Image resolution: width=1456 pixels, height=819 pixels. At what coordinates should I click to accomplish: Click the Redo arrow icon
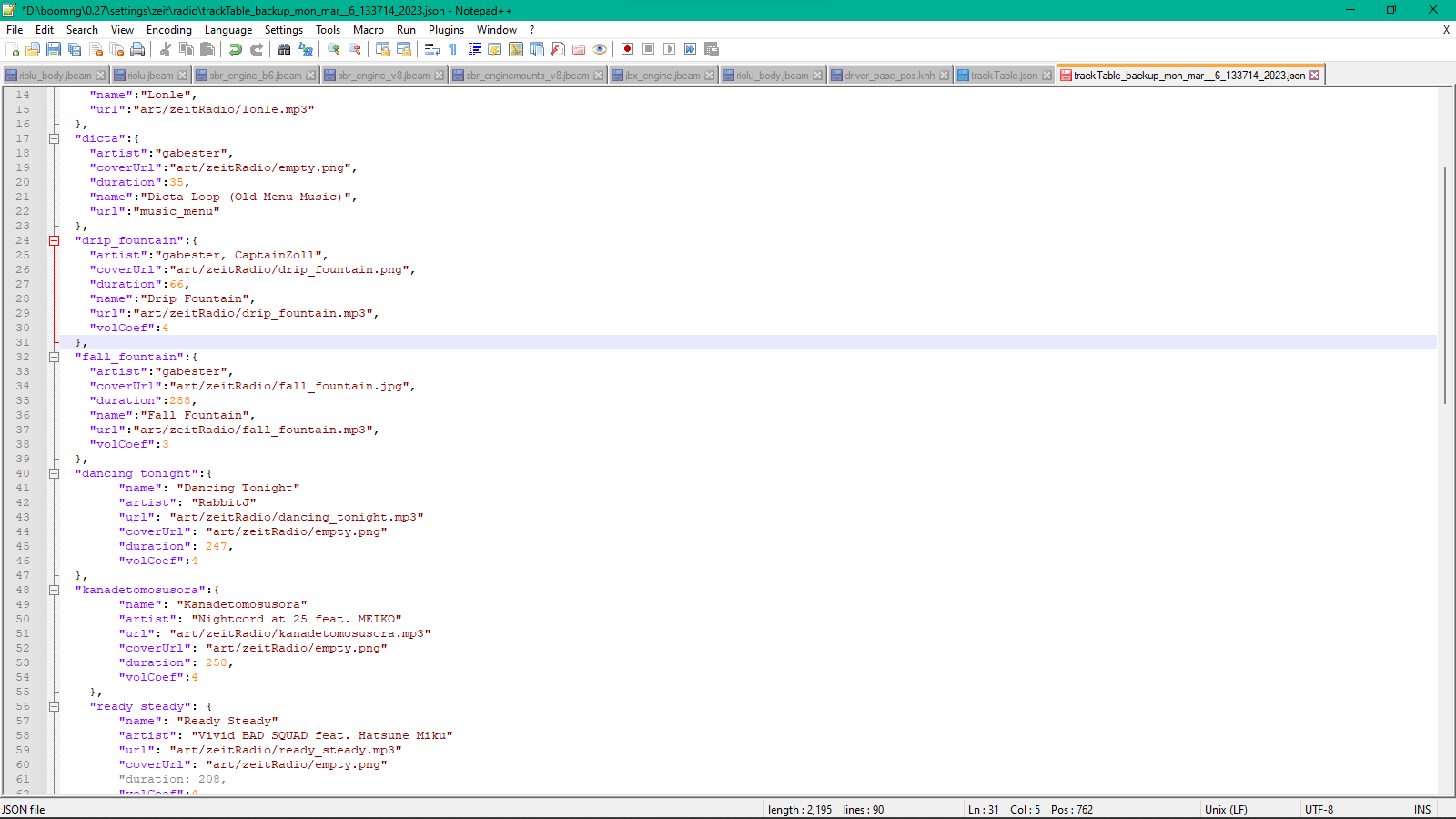point(257,49)
